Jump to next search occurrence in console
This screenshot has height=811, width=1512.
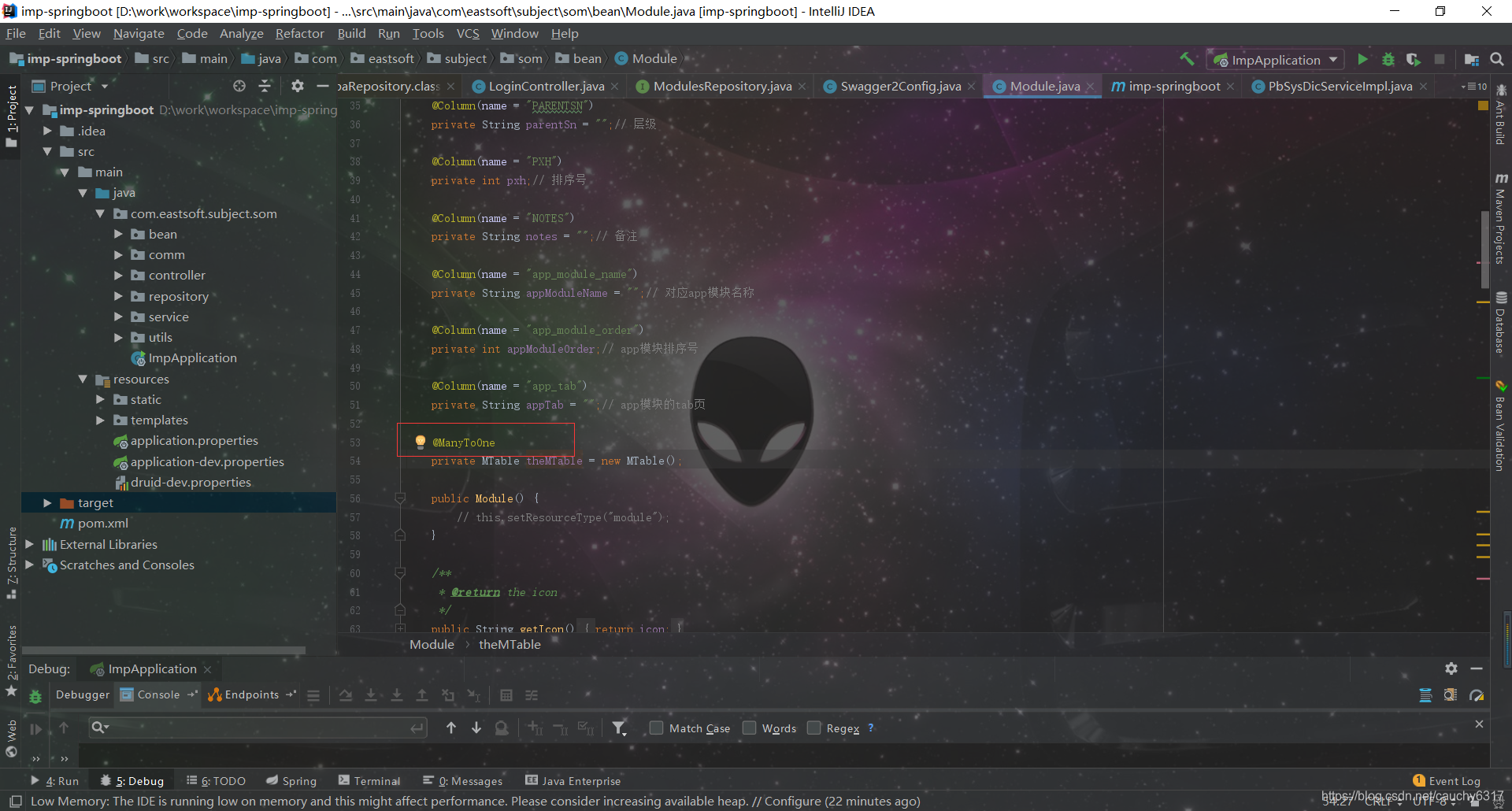[x=476, y=728]
